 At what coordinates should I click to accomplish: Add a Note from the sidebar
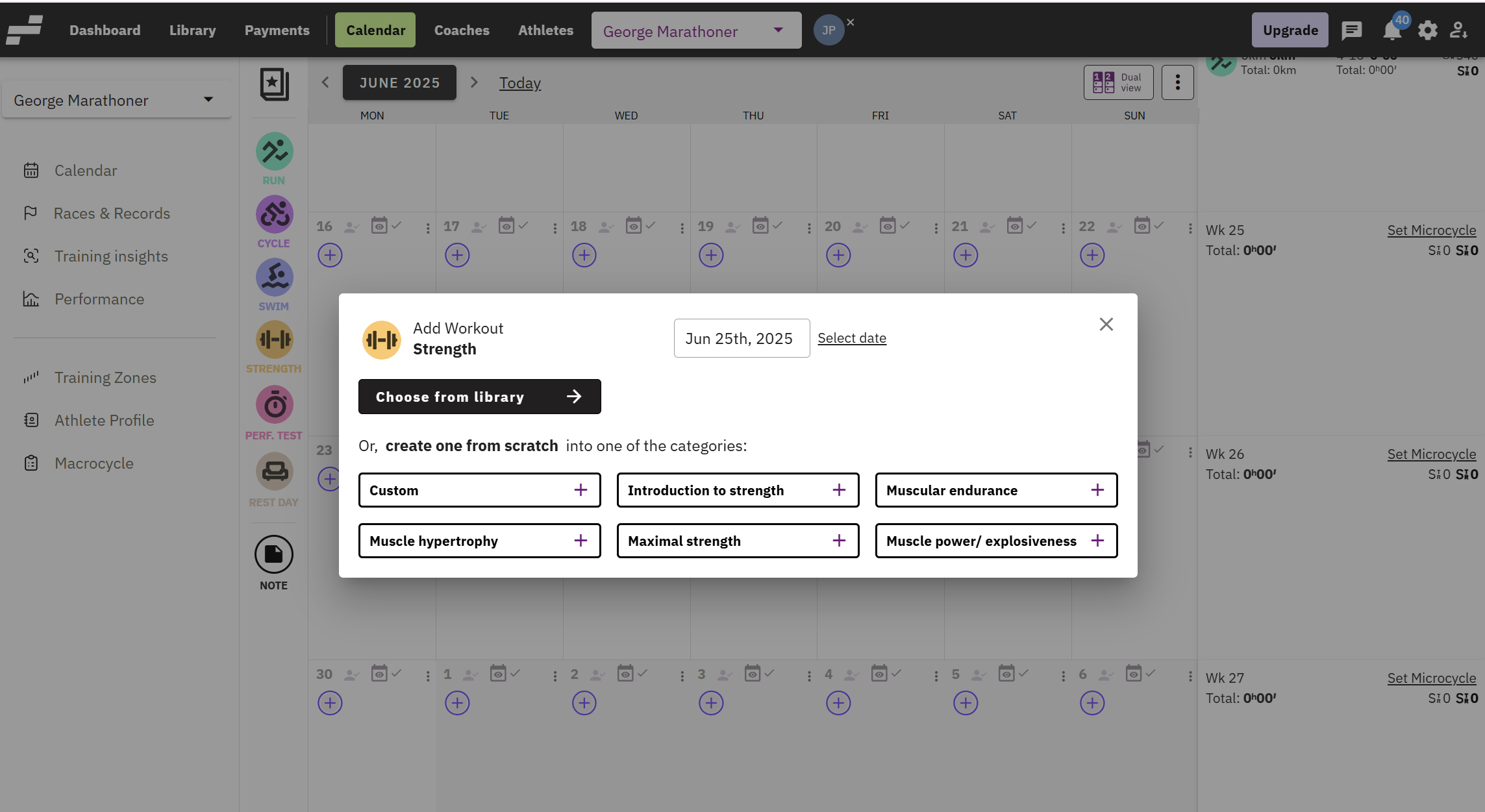pos(273,555)
